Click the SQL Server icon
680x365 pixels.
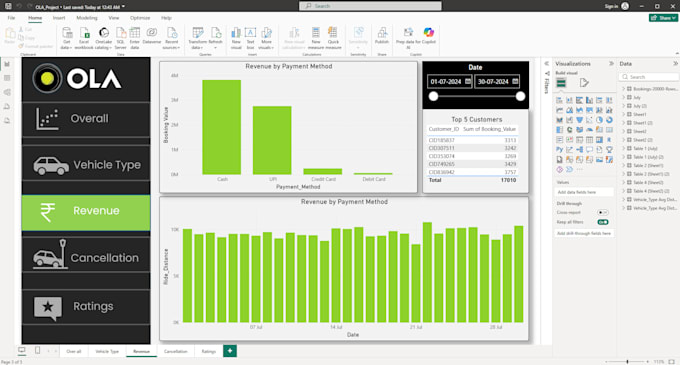pyautogui.click(x=121, y=33)
